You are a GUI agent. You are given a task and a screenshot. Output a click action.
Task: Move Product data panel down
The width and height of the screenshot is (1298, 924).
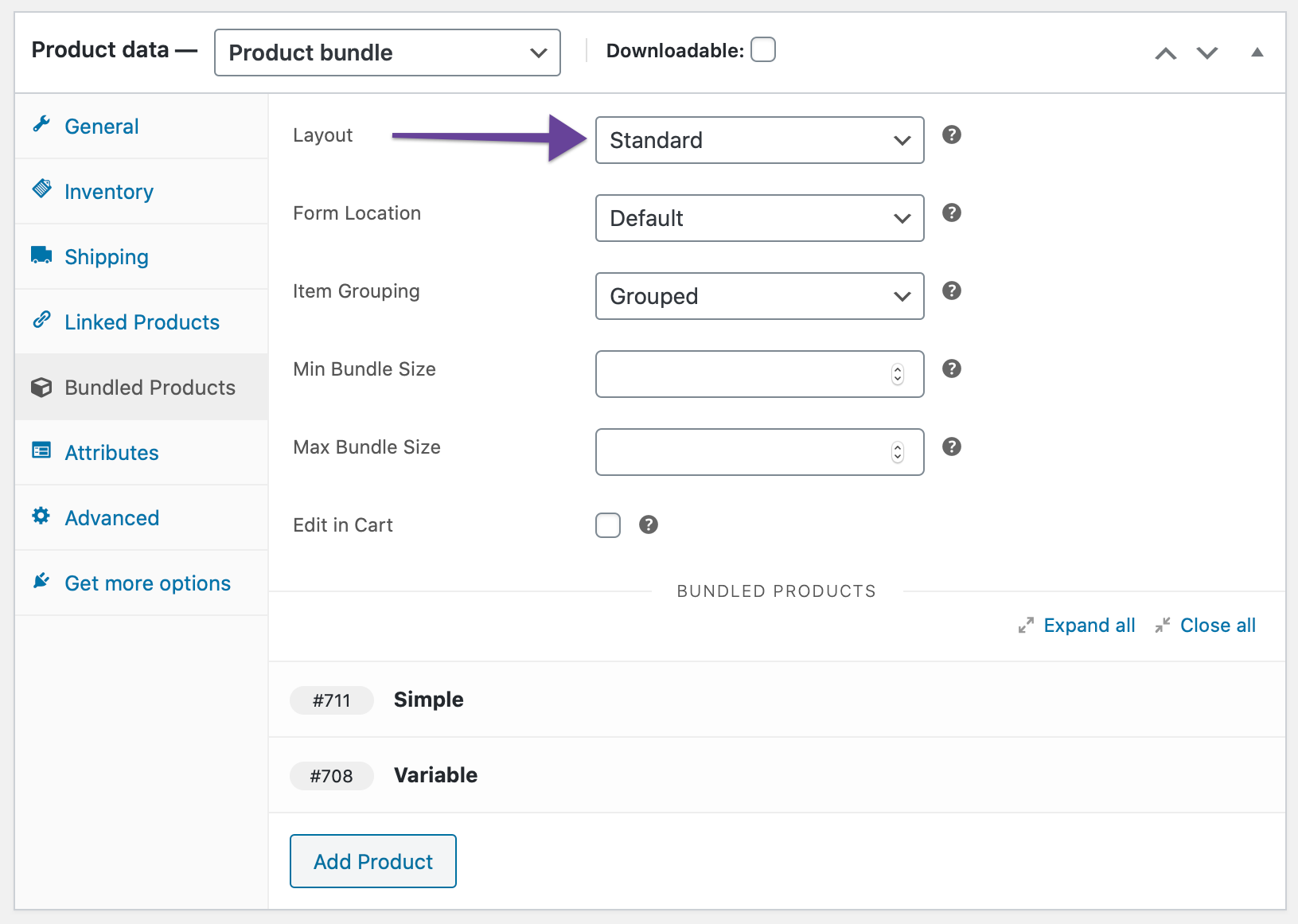(x=1207, y=53)
